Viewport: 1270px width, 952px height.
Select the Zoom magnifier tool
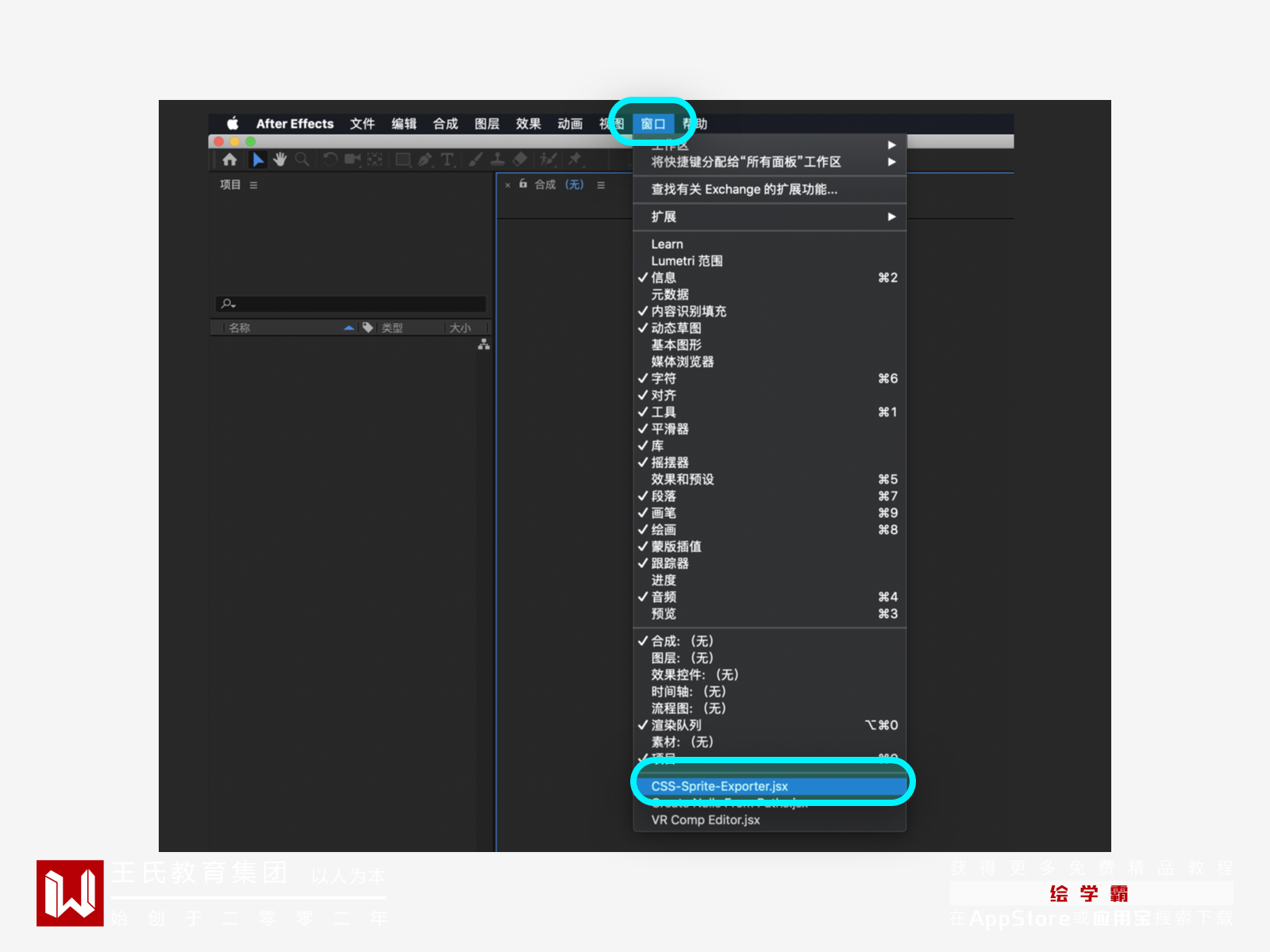(302, 159)
